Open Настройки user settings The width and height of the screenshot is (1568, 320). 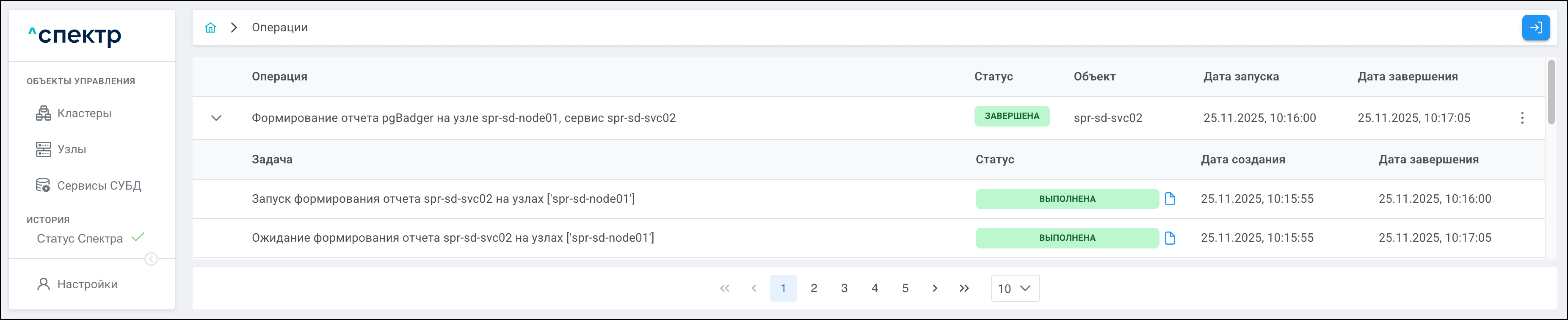87,284
